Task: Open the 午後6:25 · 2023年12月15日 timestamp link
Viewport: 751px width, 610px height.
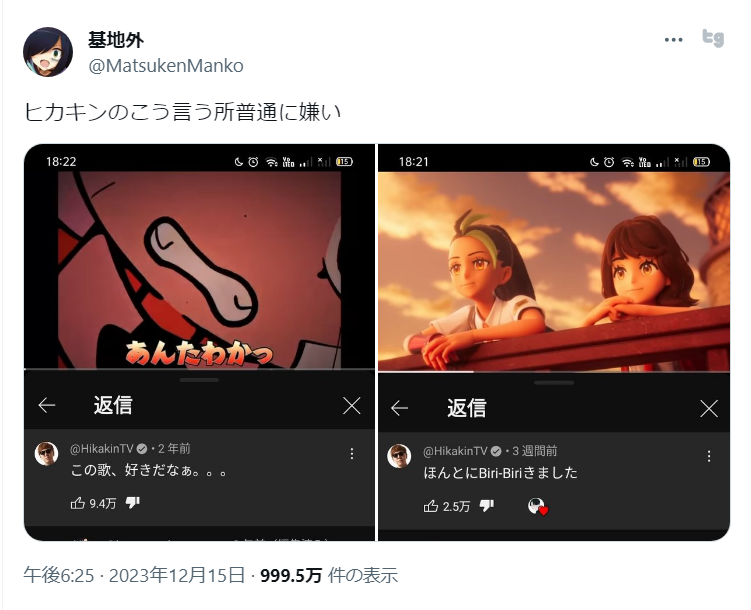Action: [134, 575]
